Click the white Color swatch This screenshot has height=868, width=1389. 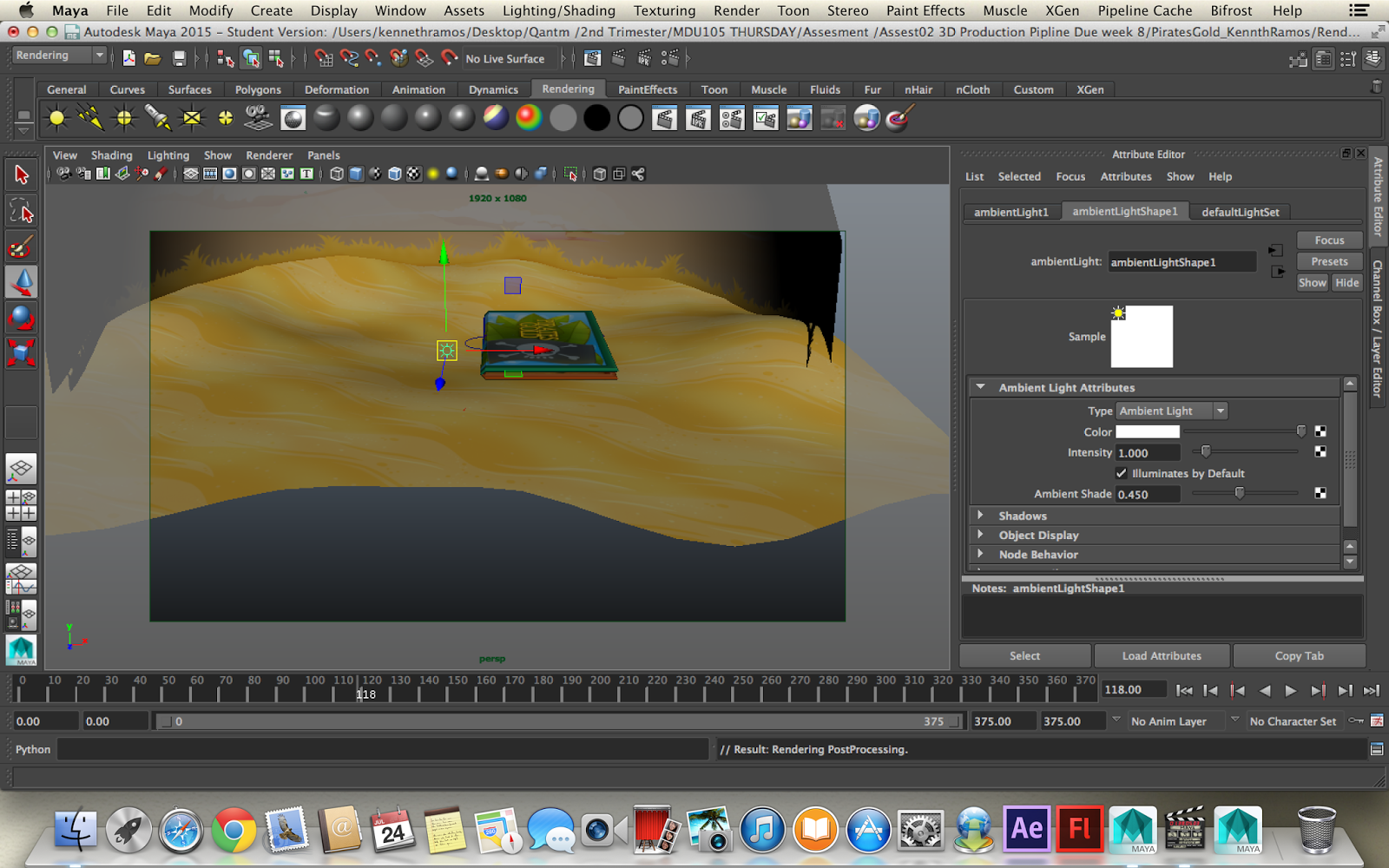click(x=1147, y=431)
